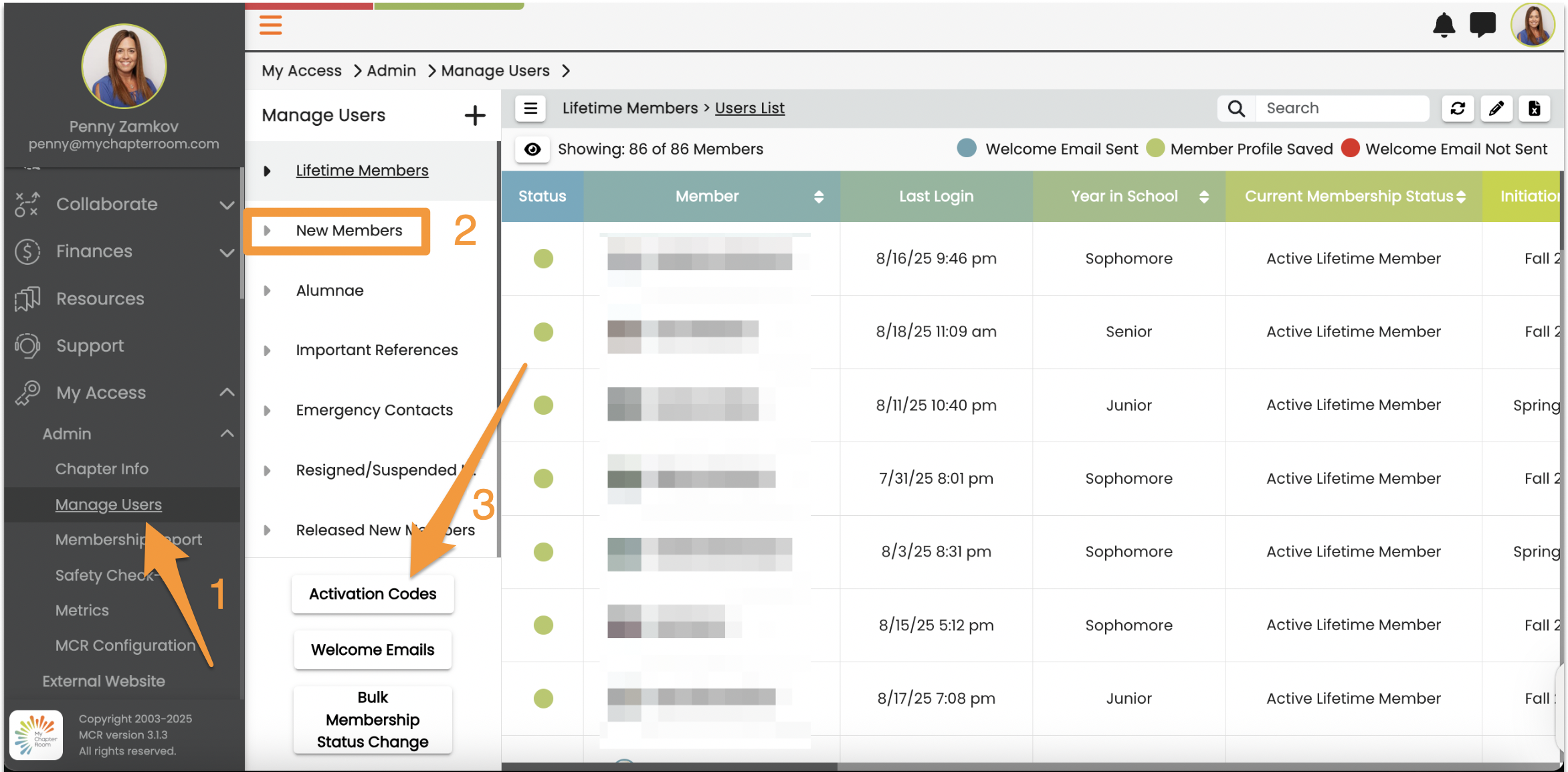This screenshot has height=772, width=1568.
Task: Open the chat messages icon
Action: point(1482,25)
